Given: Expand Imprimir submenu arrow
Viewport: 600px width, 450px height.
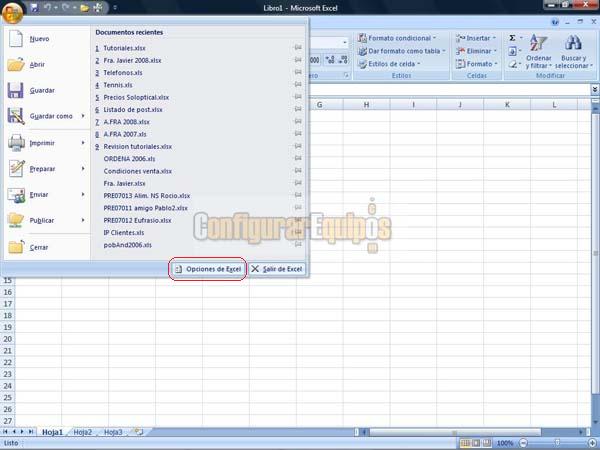Looking at the screenshot, I should point(83,143).
